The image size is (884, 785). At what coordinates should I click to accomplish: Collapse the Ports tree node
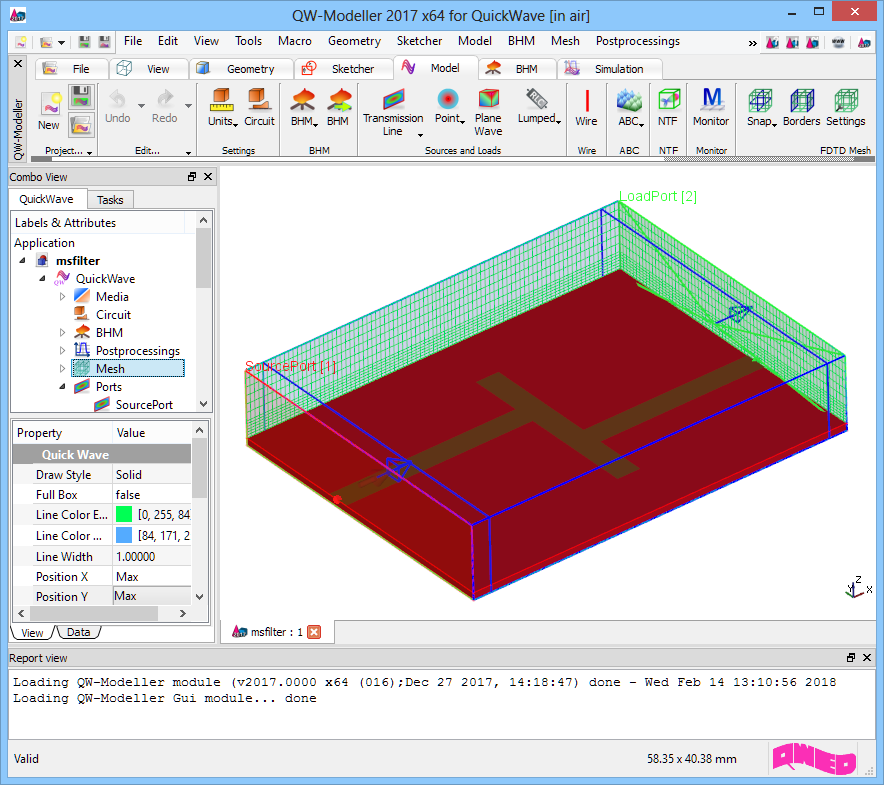coord(62,387)
